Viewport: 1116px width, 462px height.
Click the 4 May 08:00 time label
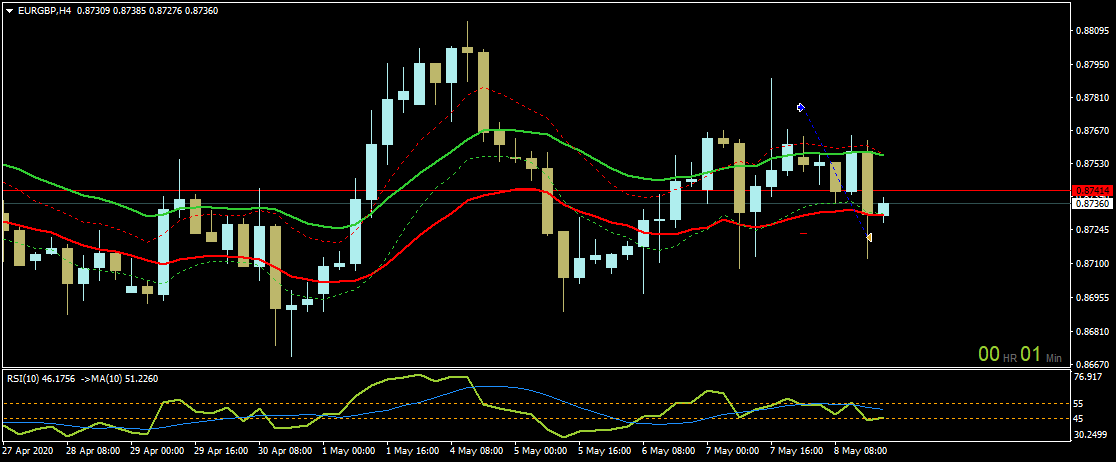(x=477, y=451)
